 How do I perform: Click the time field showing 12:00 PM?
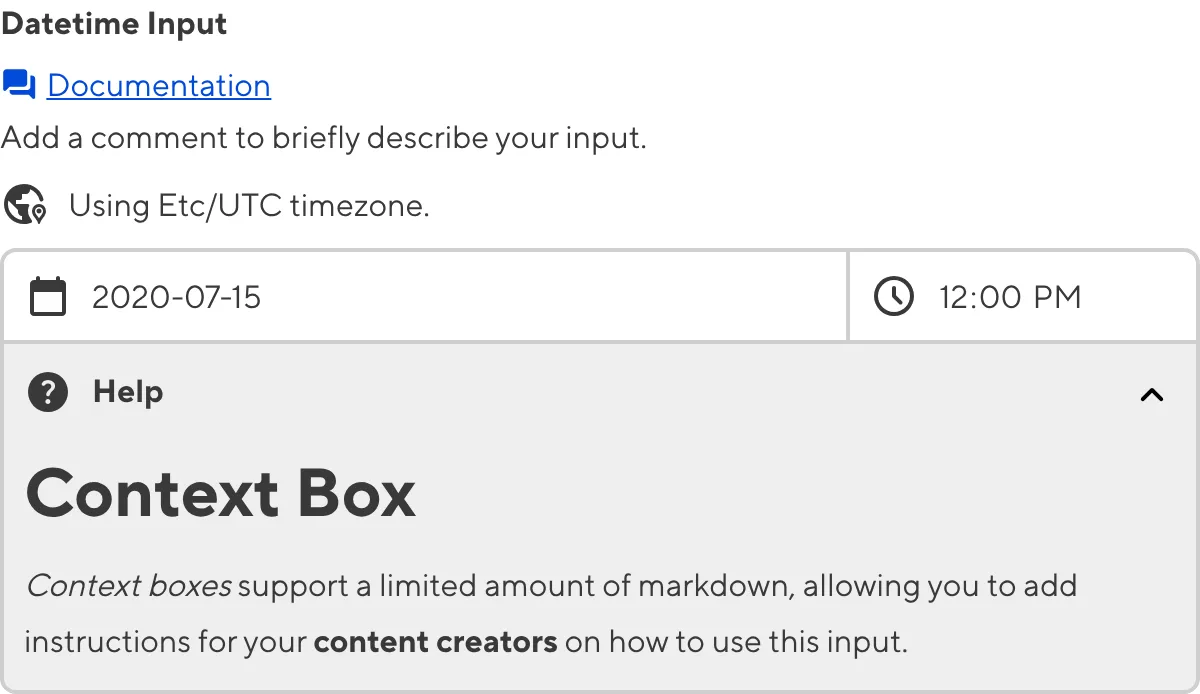tap(1010, 296)
